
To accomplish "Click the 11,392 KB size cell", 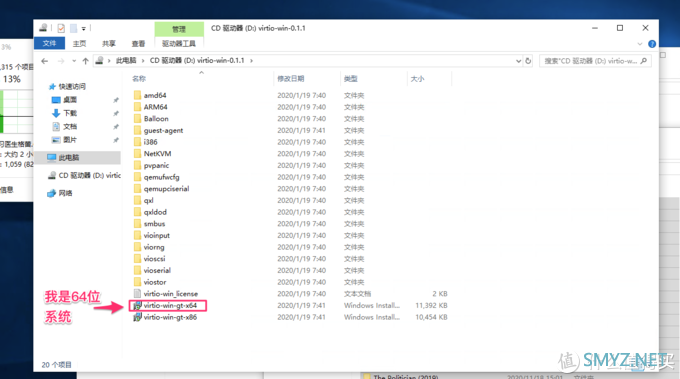I will (x=431, y=305).
